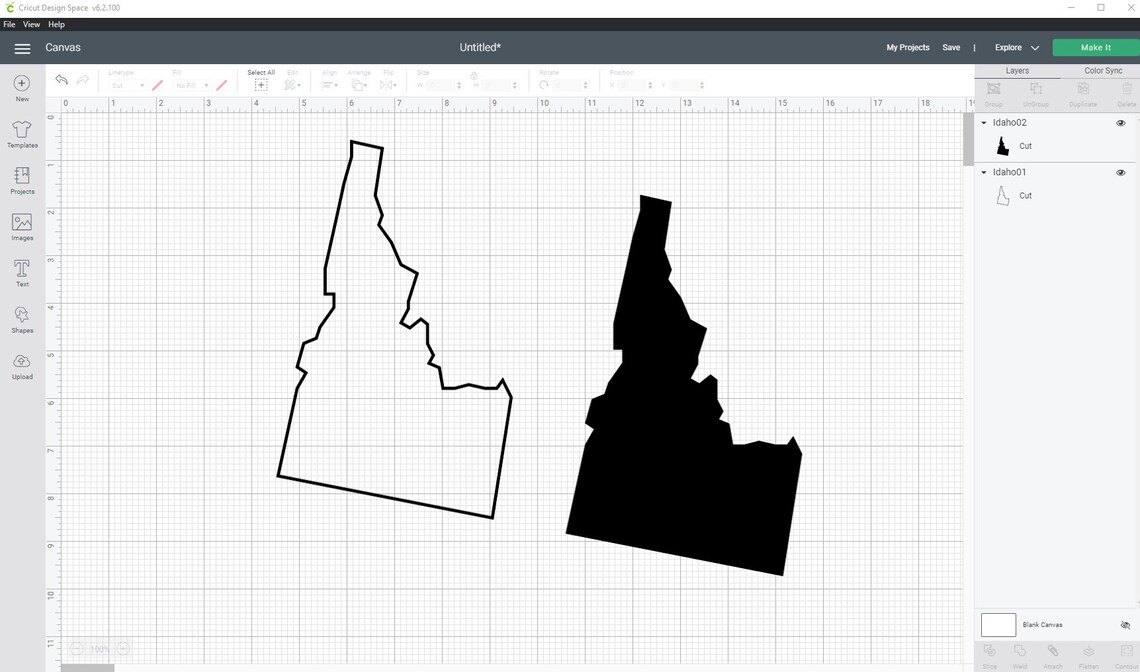Open the View menu

tap(31, 24)
